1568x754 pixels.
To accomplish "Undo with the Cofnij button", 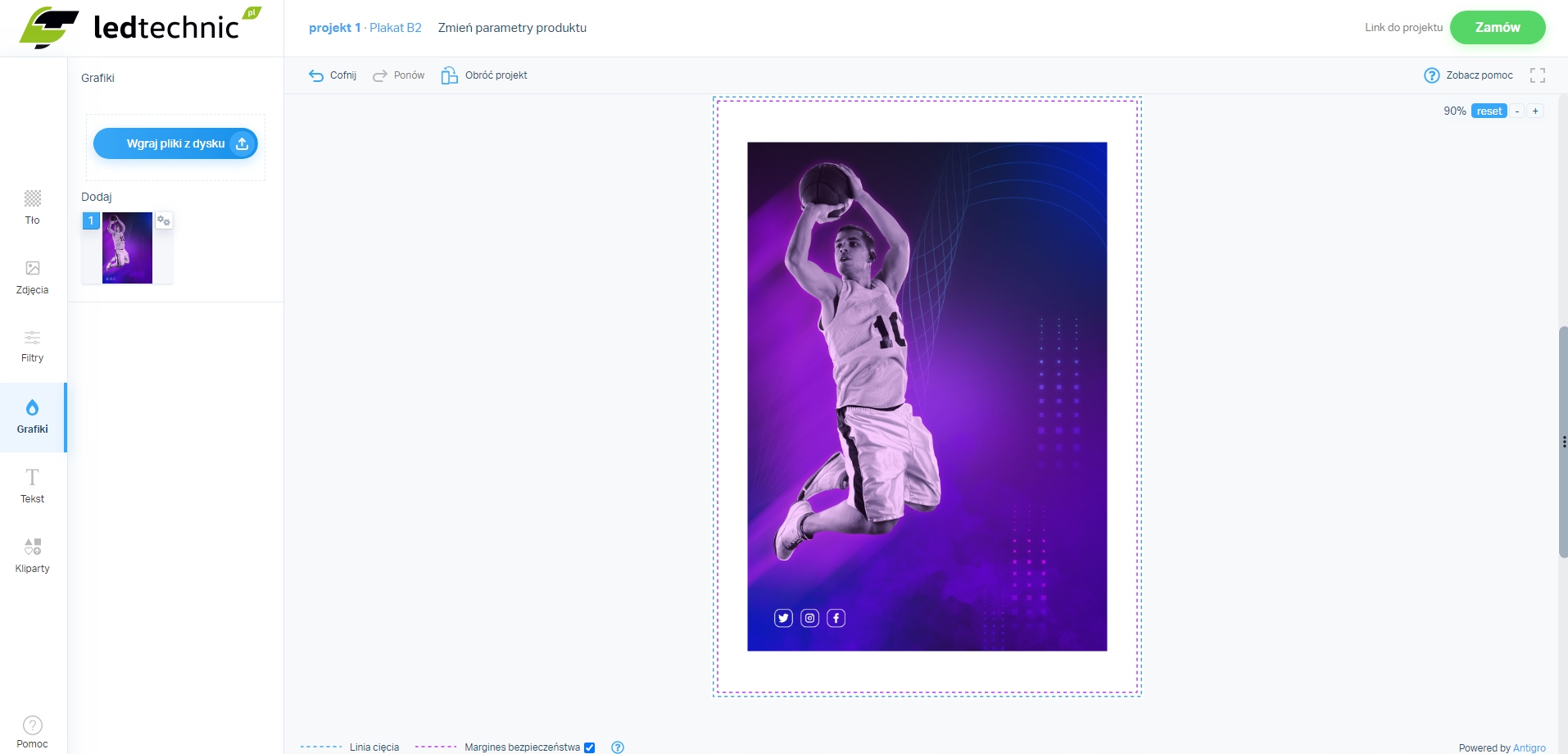I will click(333, 75).
